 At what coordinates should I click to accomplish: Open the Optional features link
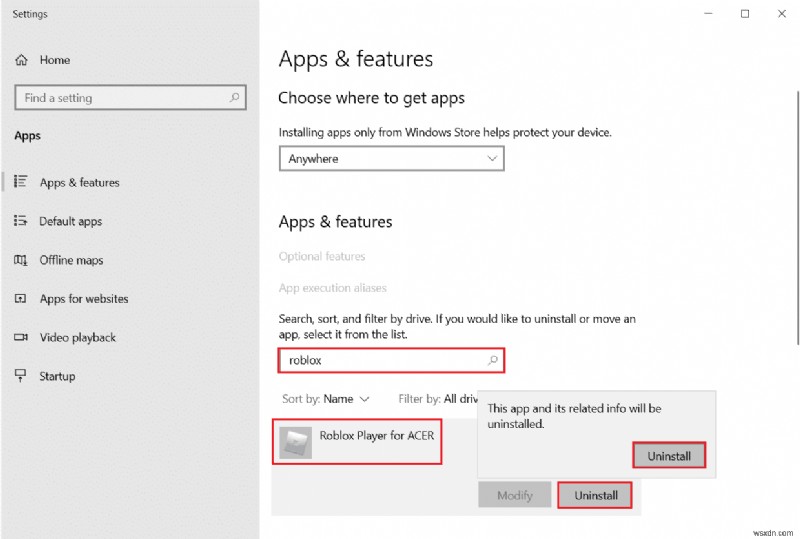[322, 257]
